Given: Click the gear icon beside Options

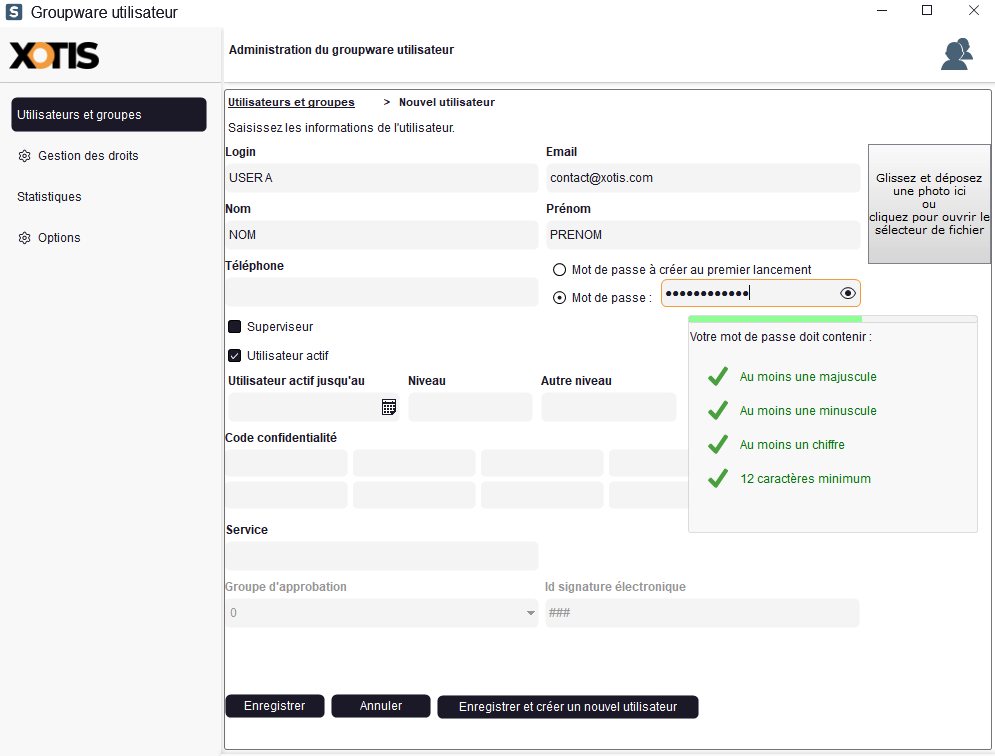Looking at the screenshot, I should pos(25,238).
